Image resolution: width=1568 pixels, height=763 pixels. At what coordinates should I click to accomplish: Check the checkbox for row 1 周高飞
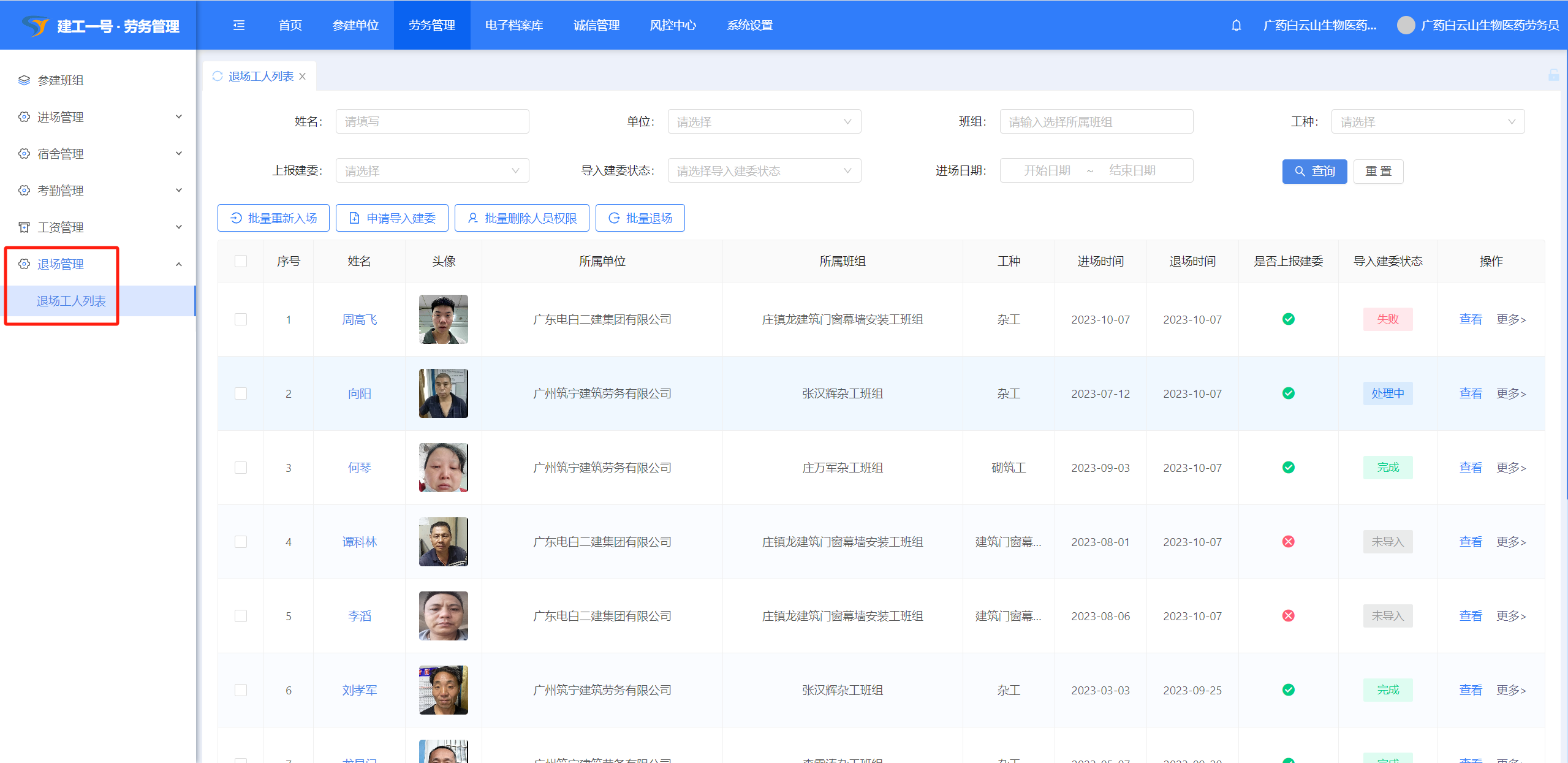pos(241,319)
